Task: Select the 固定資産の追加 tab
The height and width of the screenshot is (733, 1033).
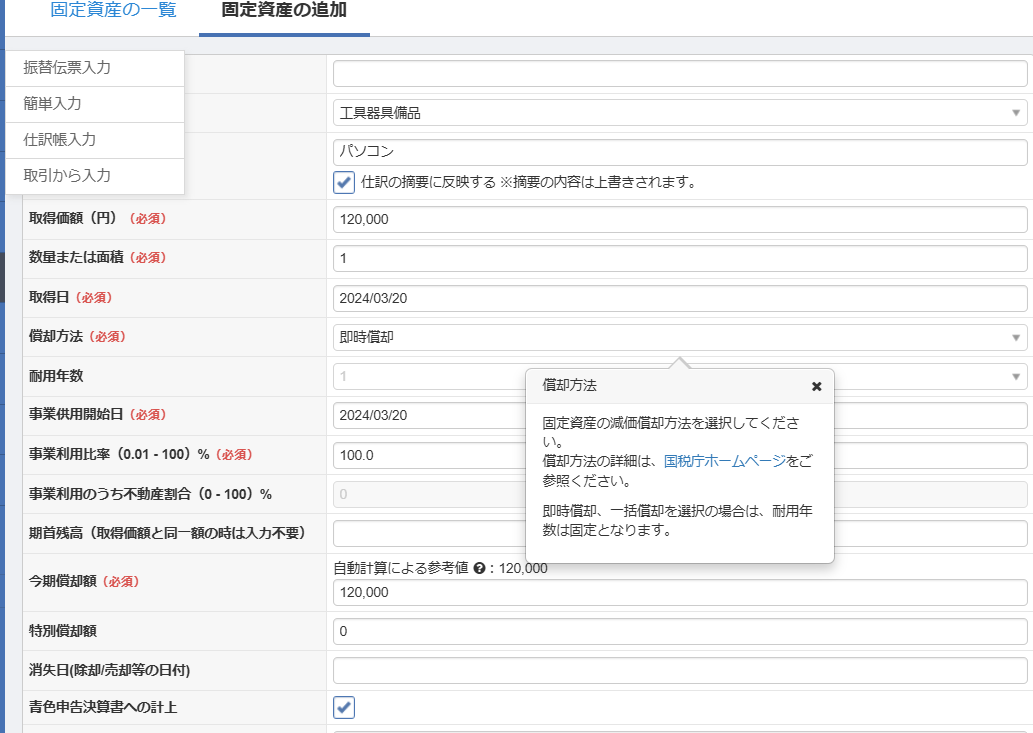Action: pyautogui.click(x=284, y=10)
